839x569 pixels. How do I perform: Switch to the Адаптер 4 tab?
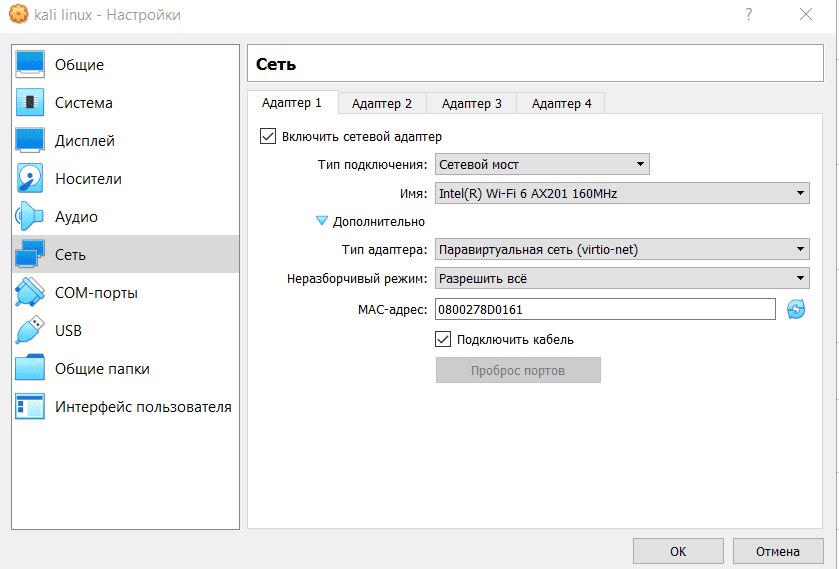(x=561, y=104)
